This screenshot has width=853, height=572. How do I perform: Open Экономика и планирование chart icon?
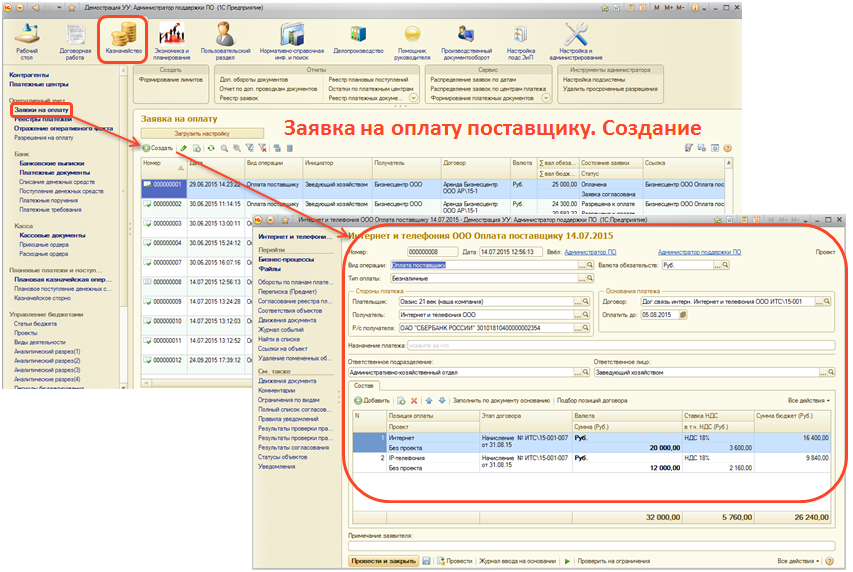tap(170, 39)
